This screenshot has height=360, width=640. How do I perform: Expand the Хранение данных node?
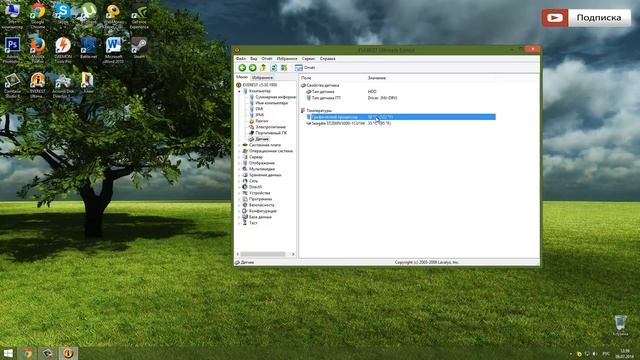coord(239,175)
